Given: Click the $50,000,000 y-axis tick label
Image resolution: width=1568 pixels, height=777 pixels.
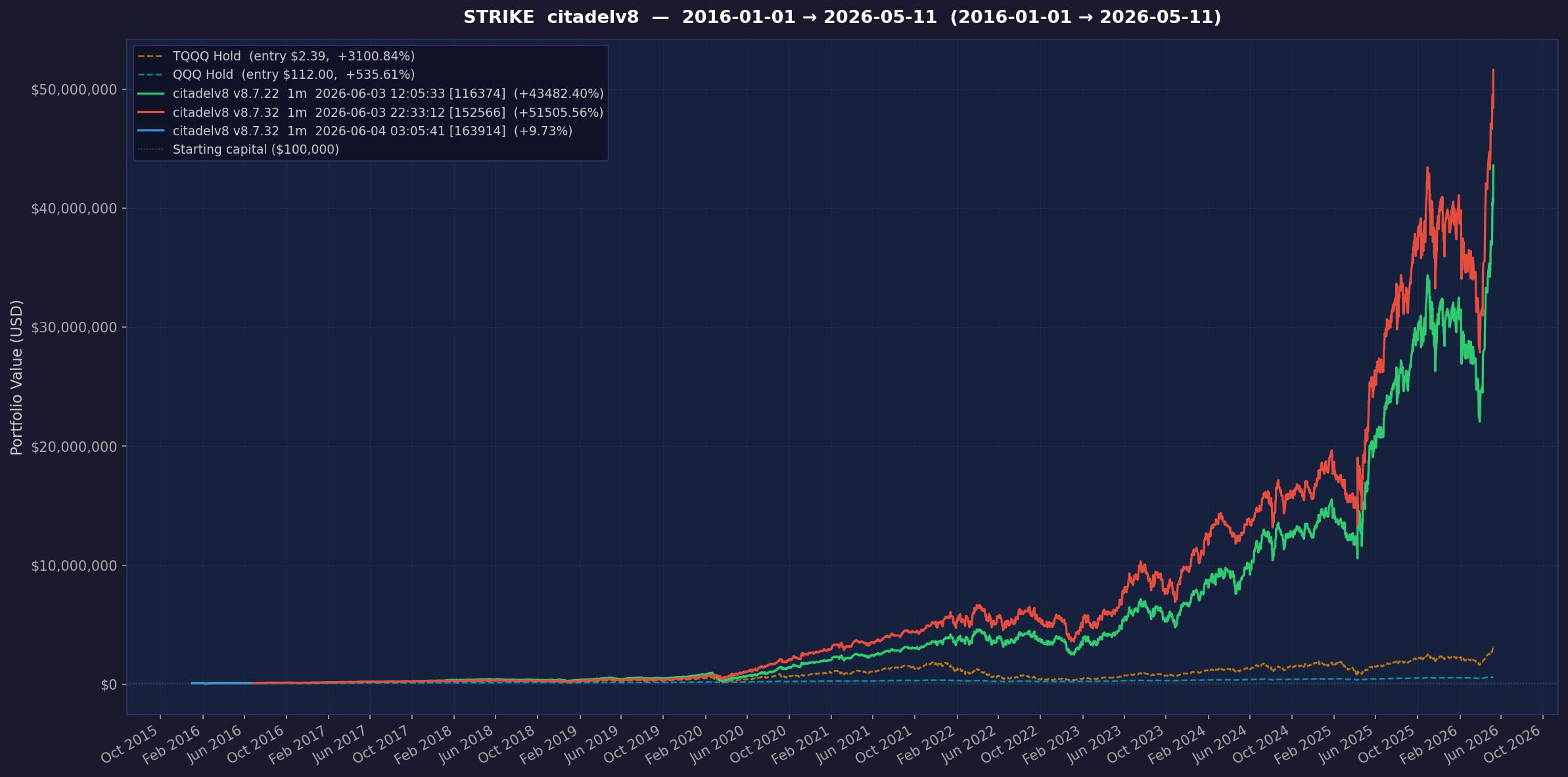Looking at the screenshot, I should coord(74,89).
